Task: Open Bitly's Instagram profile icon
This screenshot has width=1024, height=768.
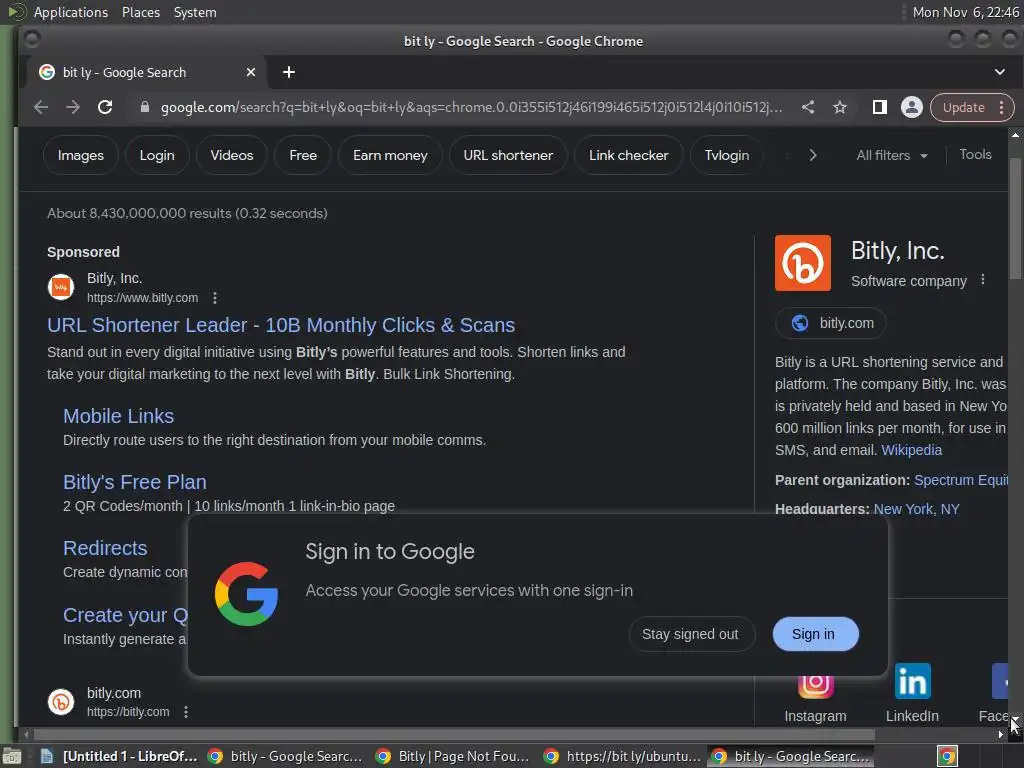Action: [x=815, y=686]
